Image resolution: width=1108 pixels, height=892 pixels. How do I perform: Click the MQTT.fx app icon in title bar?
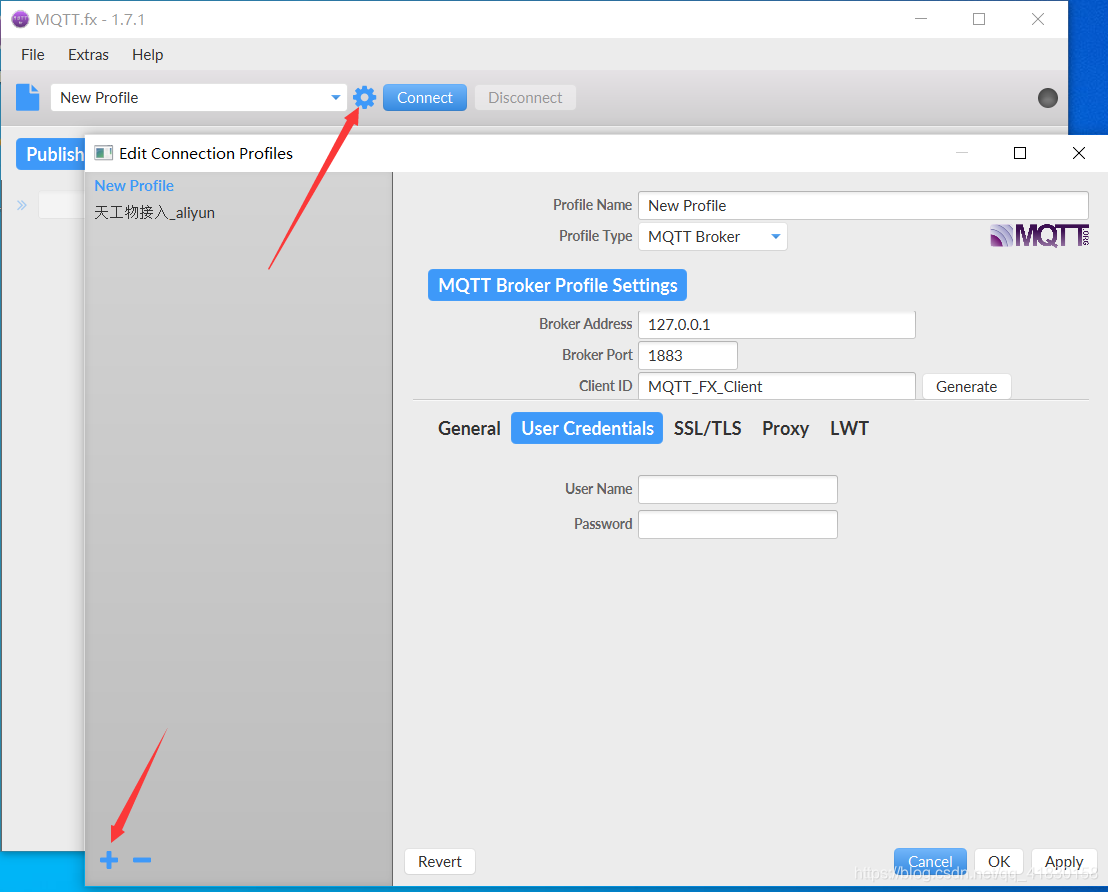(x=20, y=19)
